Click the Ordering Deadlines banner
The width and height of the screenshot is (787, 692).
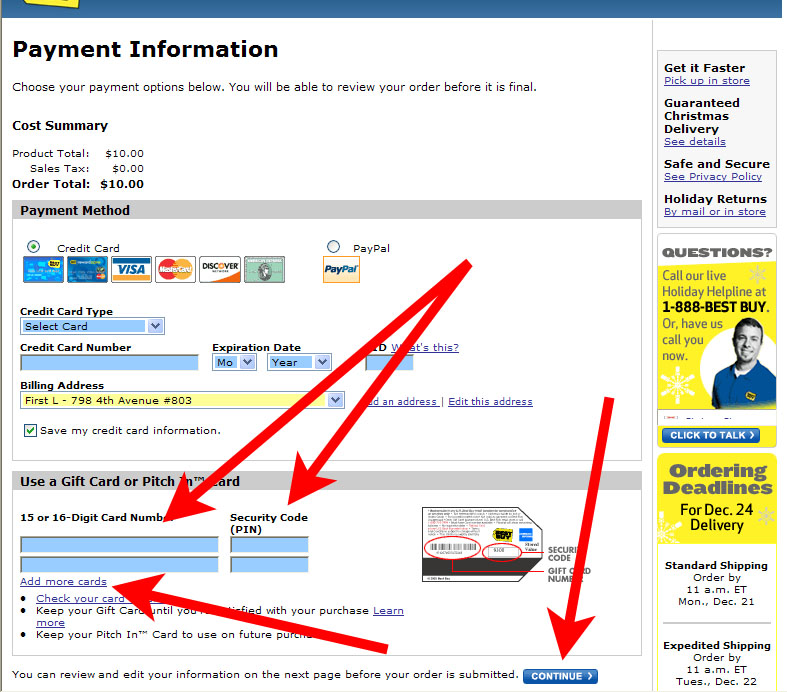tap(717, 498)
